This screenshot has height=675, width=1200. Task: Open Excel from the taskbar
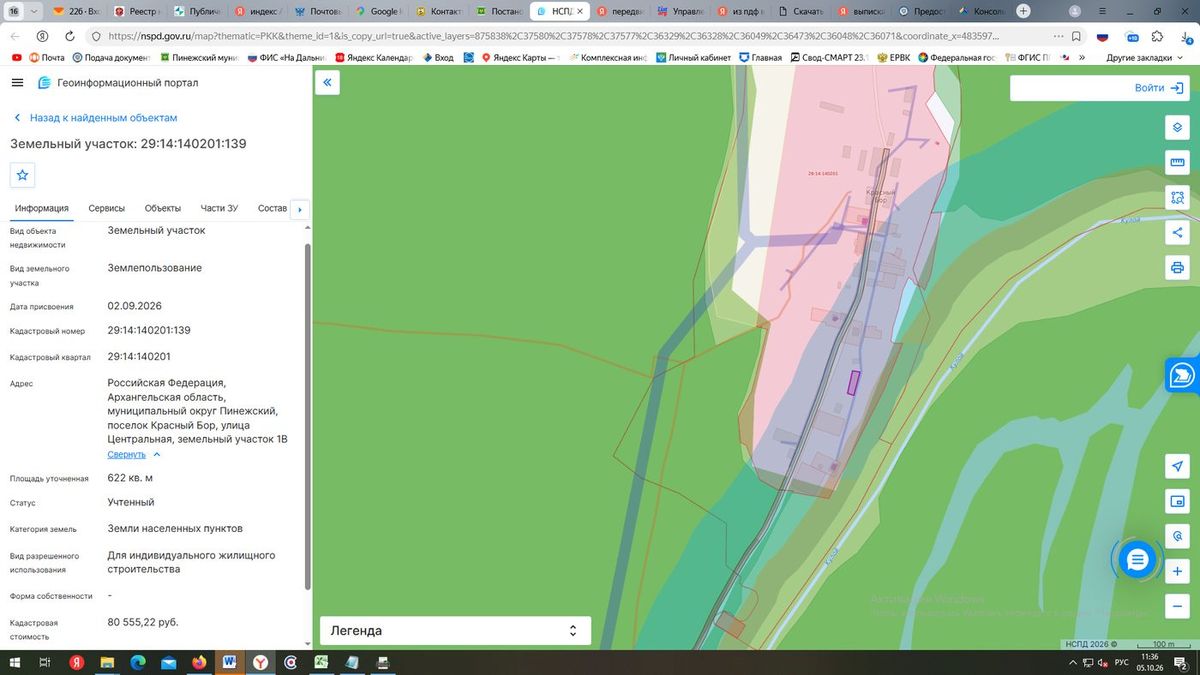coord(321,662)
